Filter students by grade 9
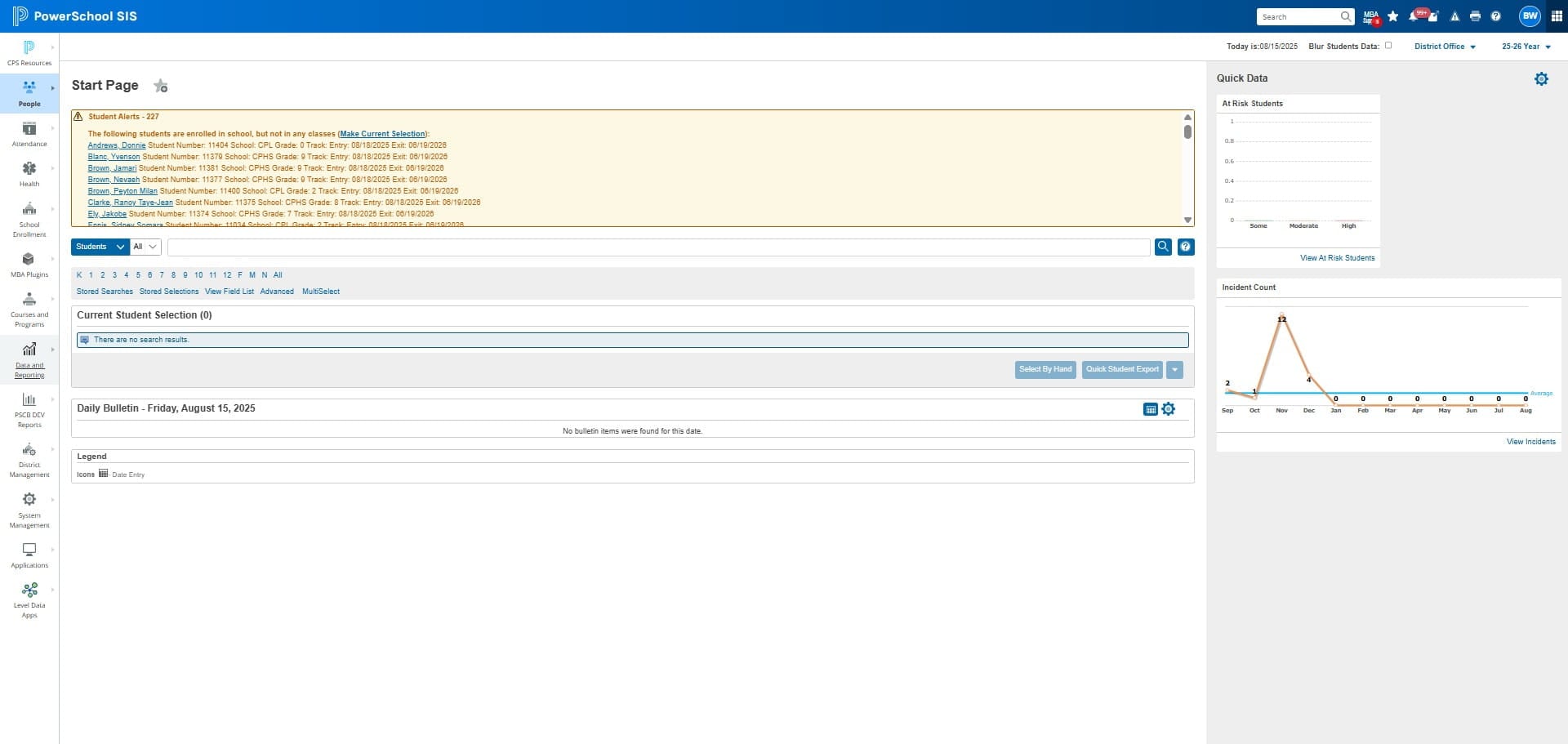This screenshot has height=744, width=1568. (x=185, y=275)
